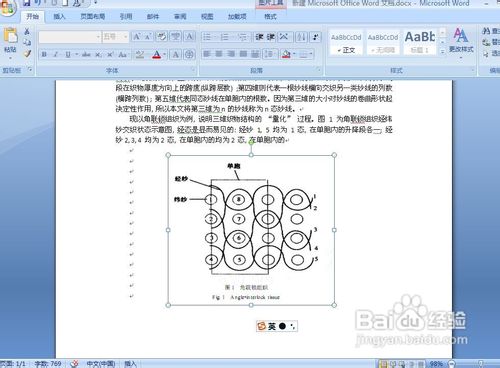Click the Asian layout icon
This screenshot has height=368, width=500.
pyautogui.click(x=284, y=37)
